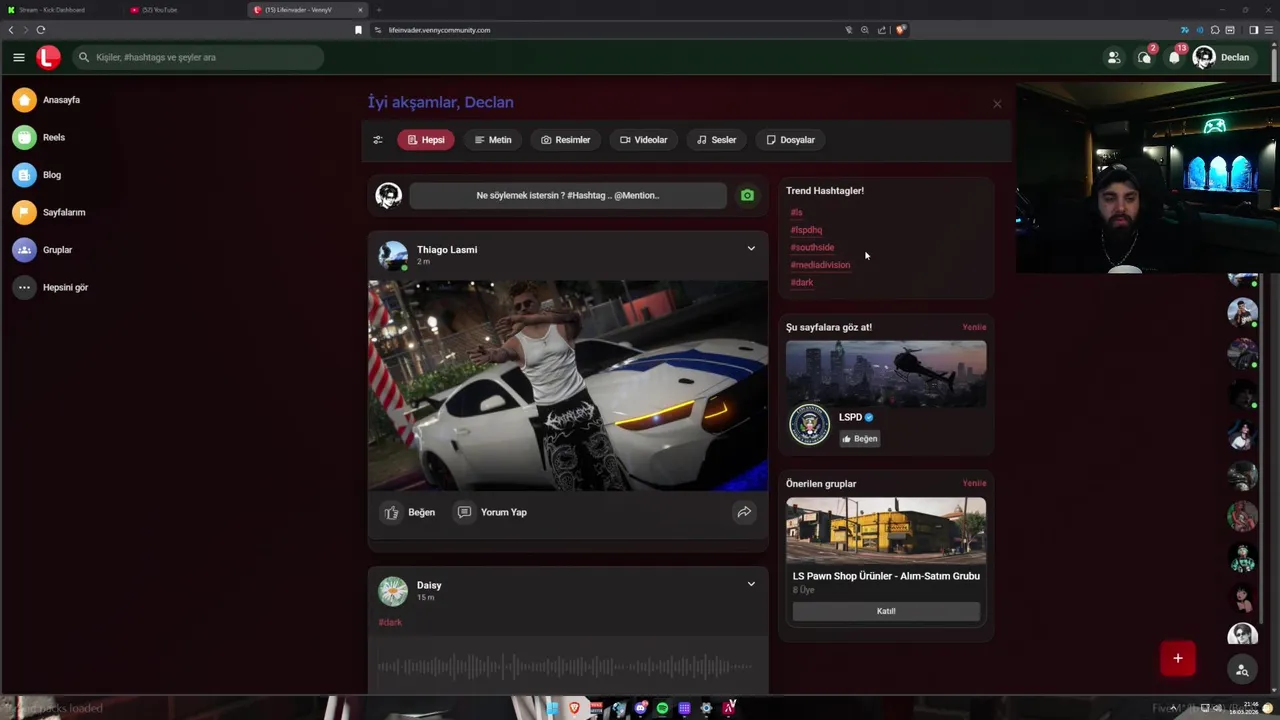Select the Resimler feed filter
Screen dimensions: 1280x720
pos(565,140)
